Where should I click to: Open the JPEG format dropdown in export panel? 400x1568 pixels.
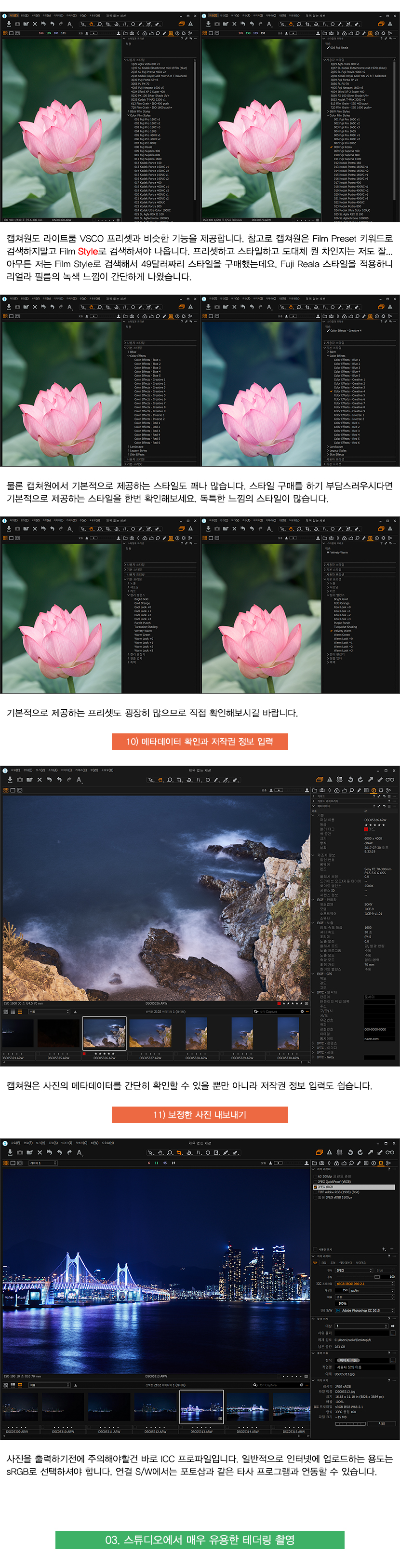(x=354, y=1271)
